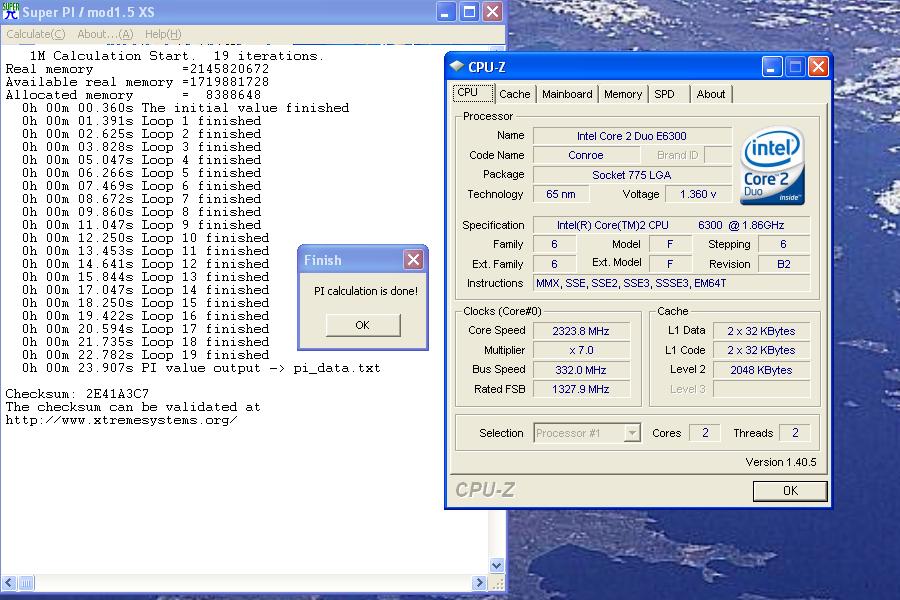Click the 'Allocated memory = 8388648' line
Image resolution: width=900 pixels, height=600 pixels.
pyautogui.click(x=133, y=95)
